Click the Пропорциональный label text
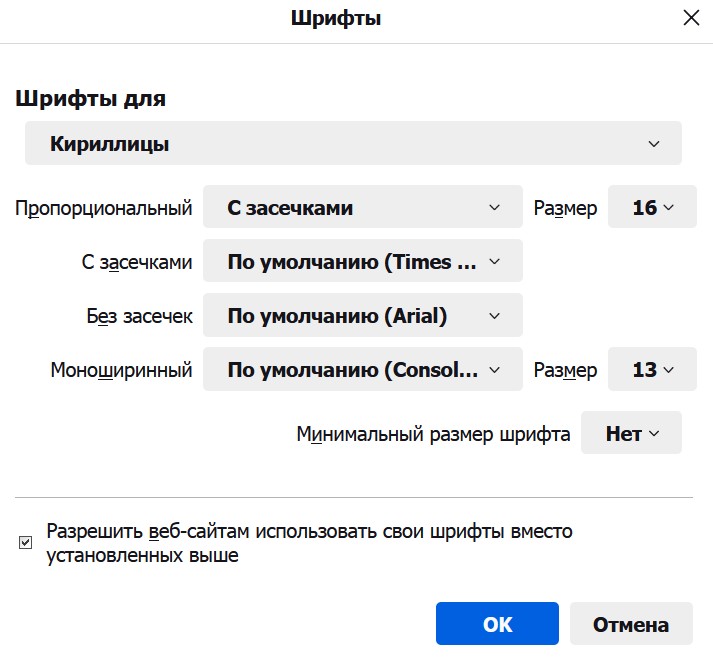Viewport: 713px width, 664px height. coord(104,209)
